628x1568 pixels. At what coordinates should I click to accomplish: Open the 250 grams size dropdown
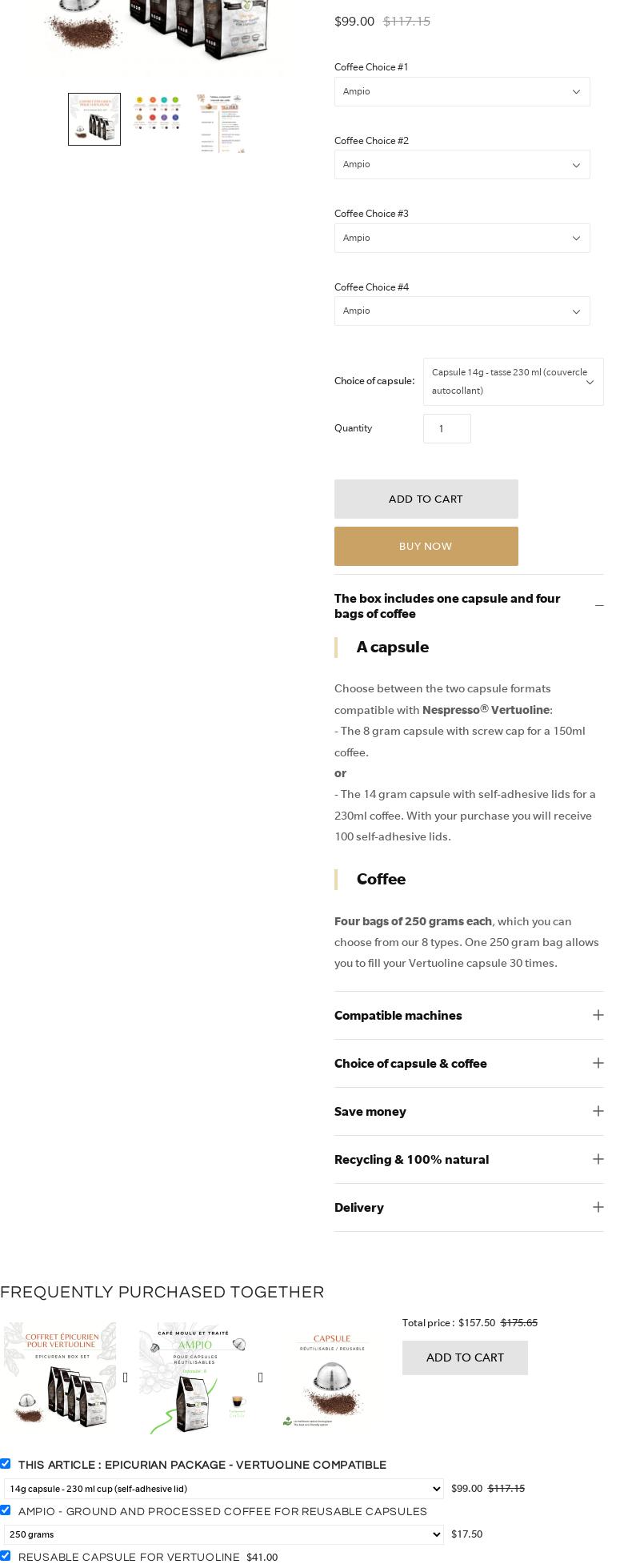tap(223, 1534)
